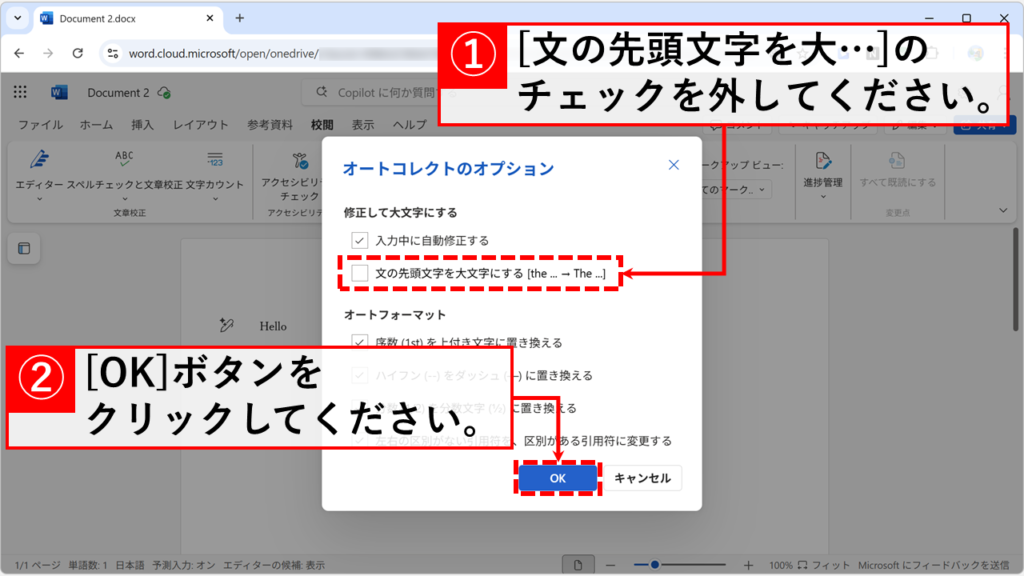Uncheck 文の先頭文字を大文字にする checkbox
1024x576 pixels.
[360, 273]
